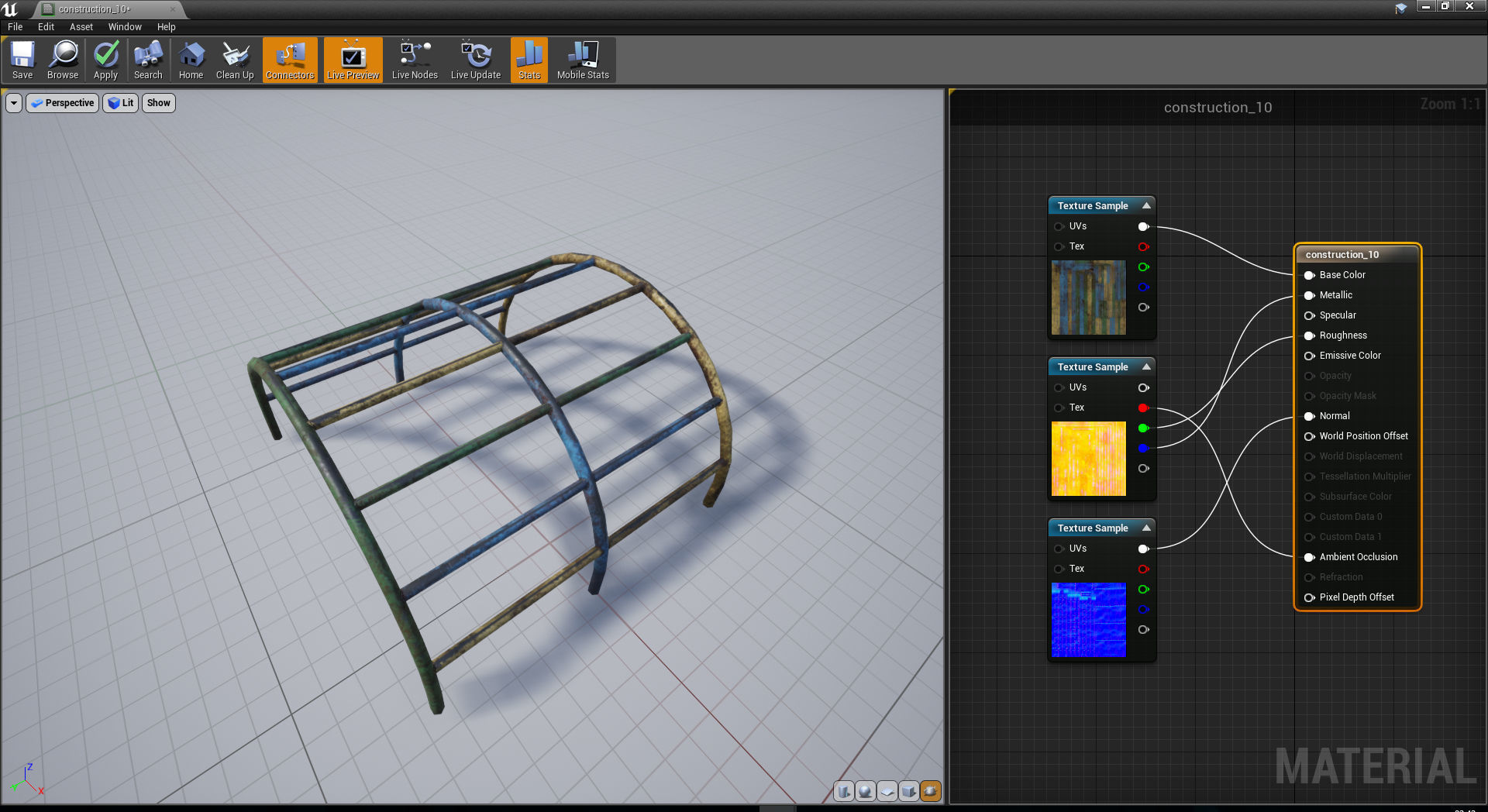1488x812 pixels.
Task: Collapse the bottom Texture Sample node
Action: pos(1146,528)
